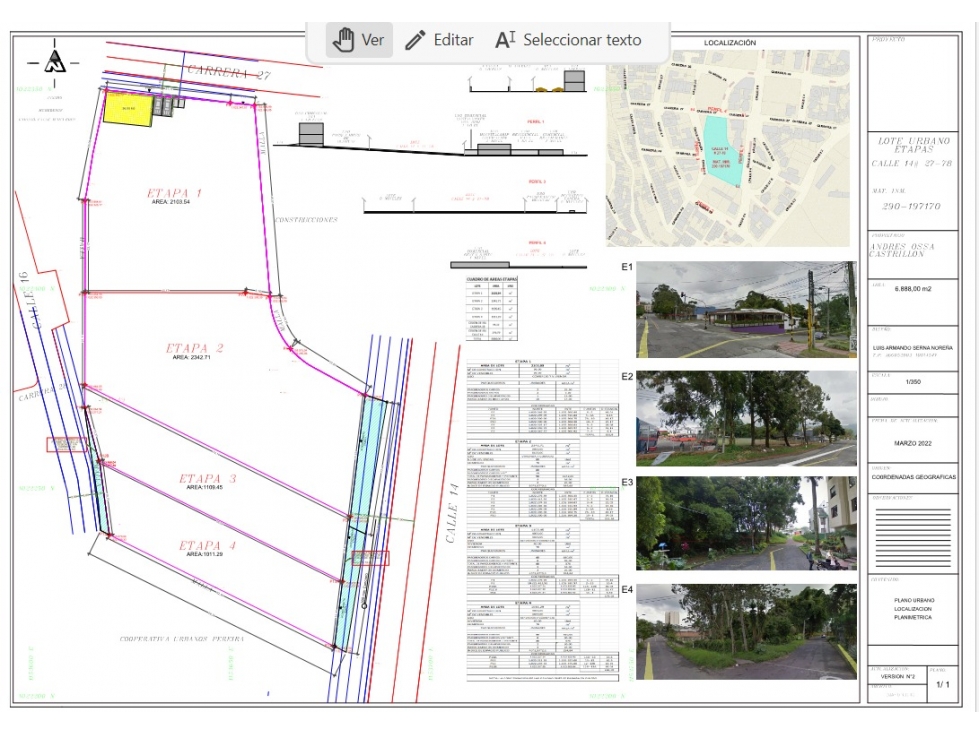Click the CALLE 16 street label
This screenshot has width=979, height=734.
point(30,300)
